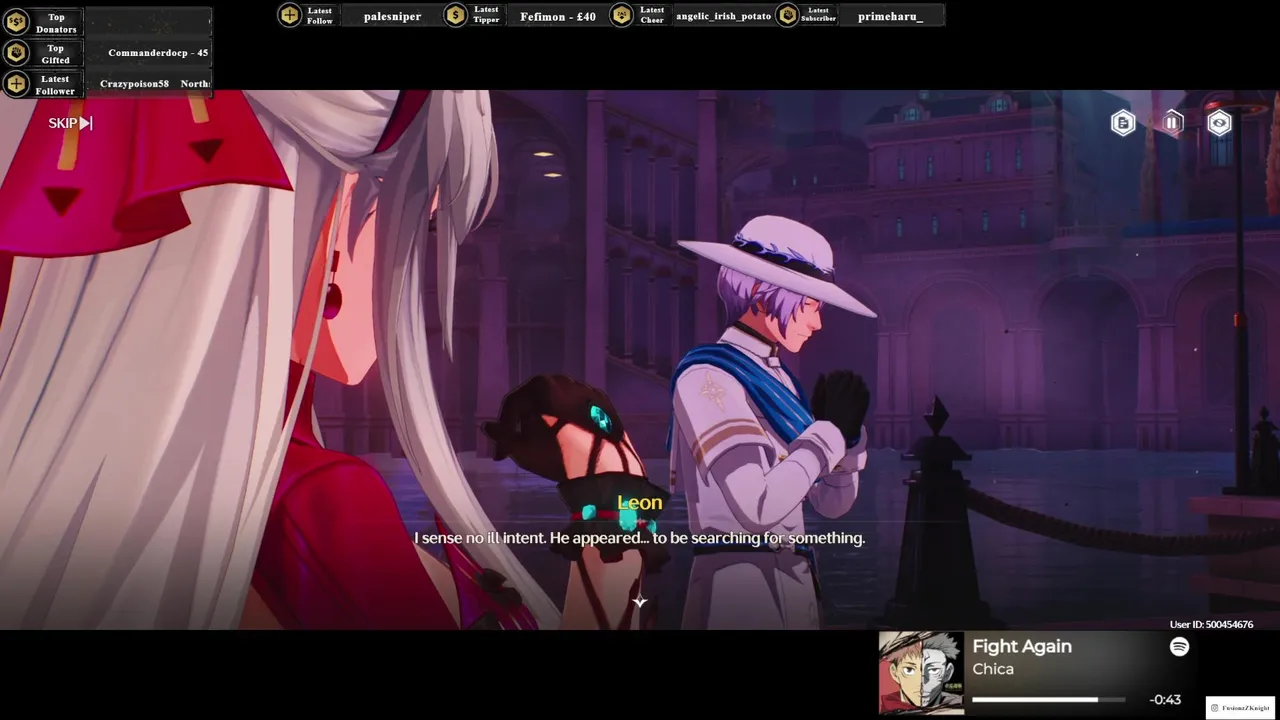
Task: Click the Top Gifted badge icon
Action: pyautogui.click(x=16, y=53)
